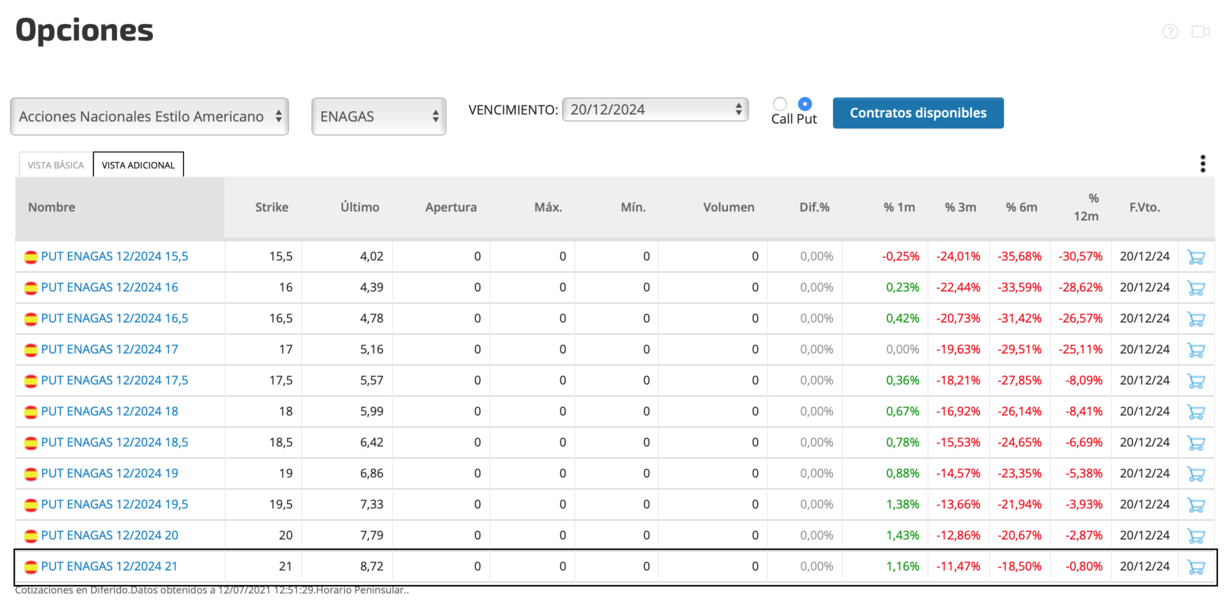
Task: Add PUT ENAGAS 12/2024 20 to cart
Action: coord(1195,535)
